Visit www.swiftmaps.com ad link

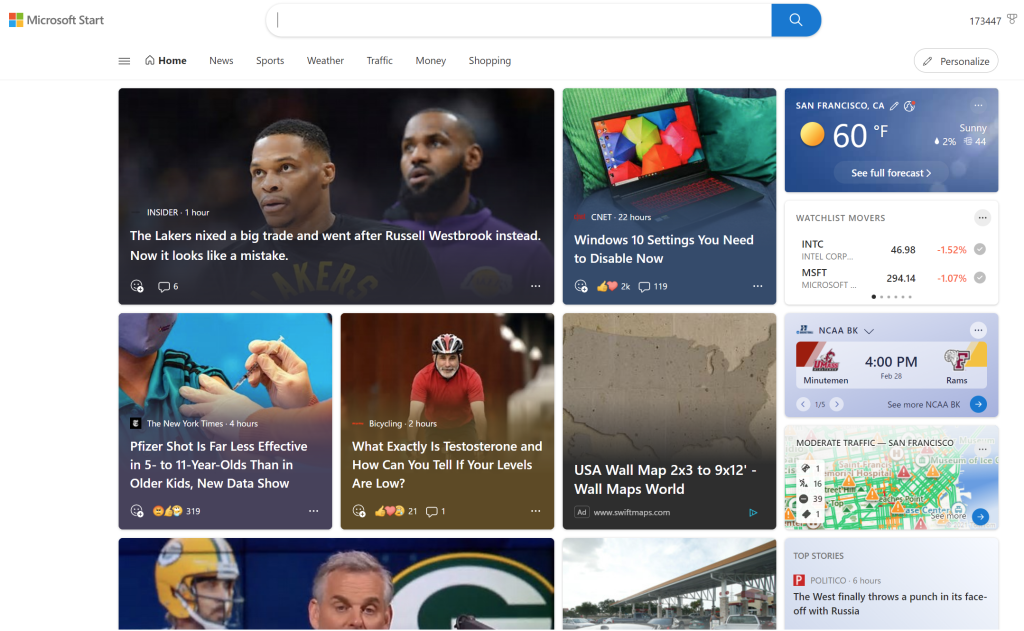632,512
